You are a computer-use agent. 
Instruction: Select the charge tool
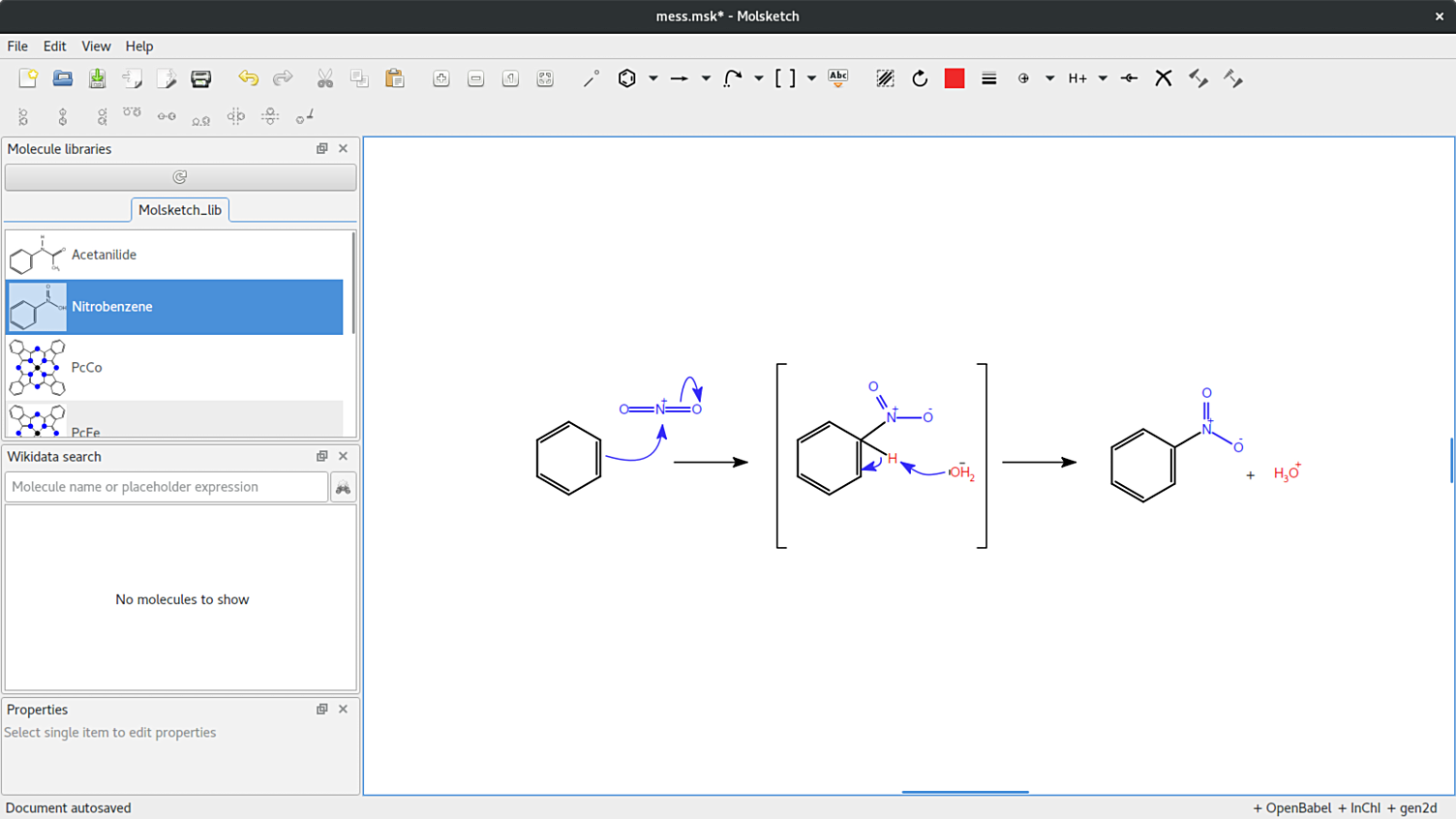(x=1023, y=78)
